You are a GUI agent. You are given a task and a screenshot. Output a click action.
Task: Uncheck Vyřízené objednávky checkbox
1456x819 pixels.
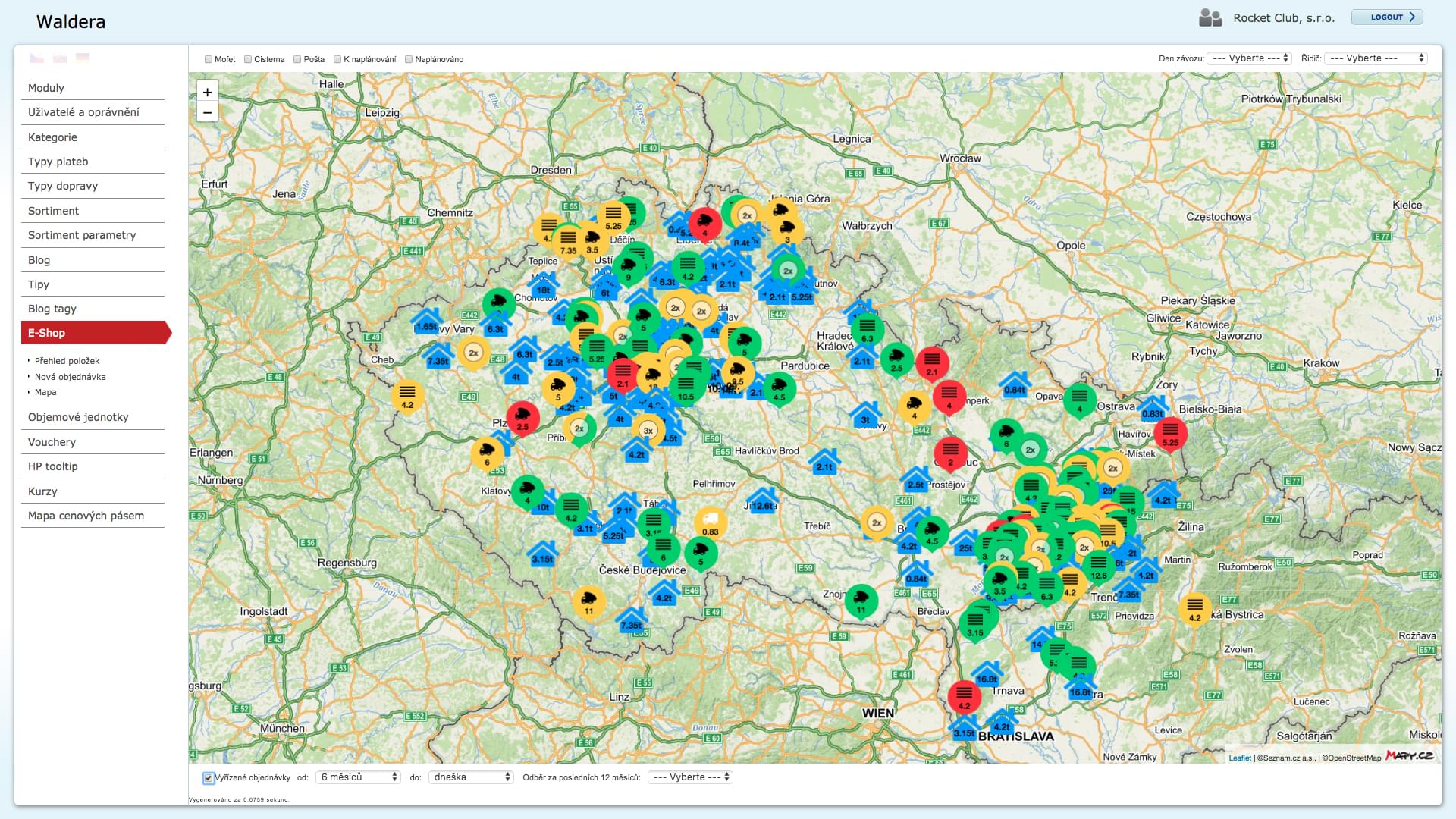(x=209, y=778)
